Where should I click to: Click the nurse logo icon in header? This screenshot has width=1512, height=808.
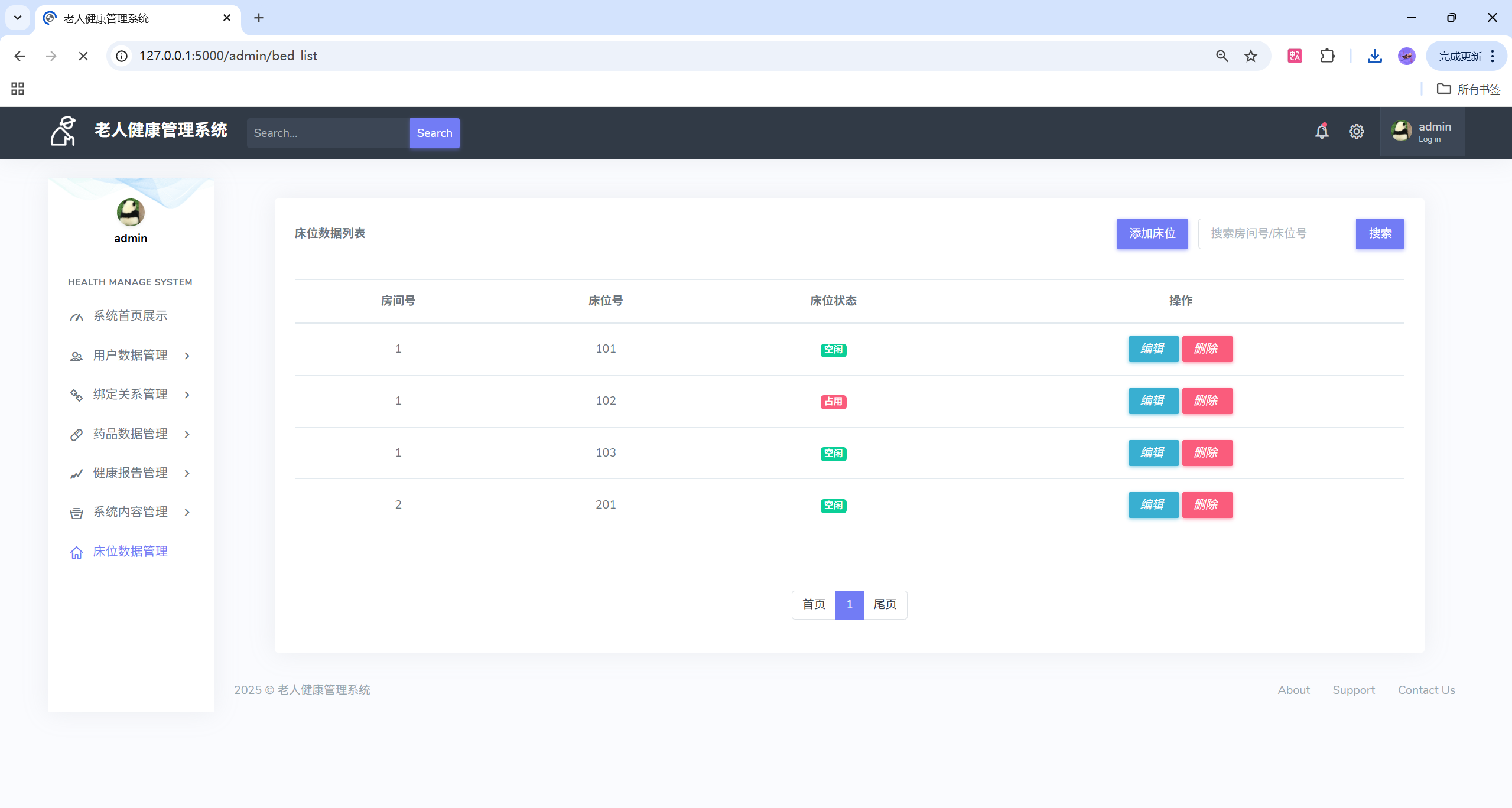63,131
